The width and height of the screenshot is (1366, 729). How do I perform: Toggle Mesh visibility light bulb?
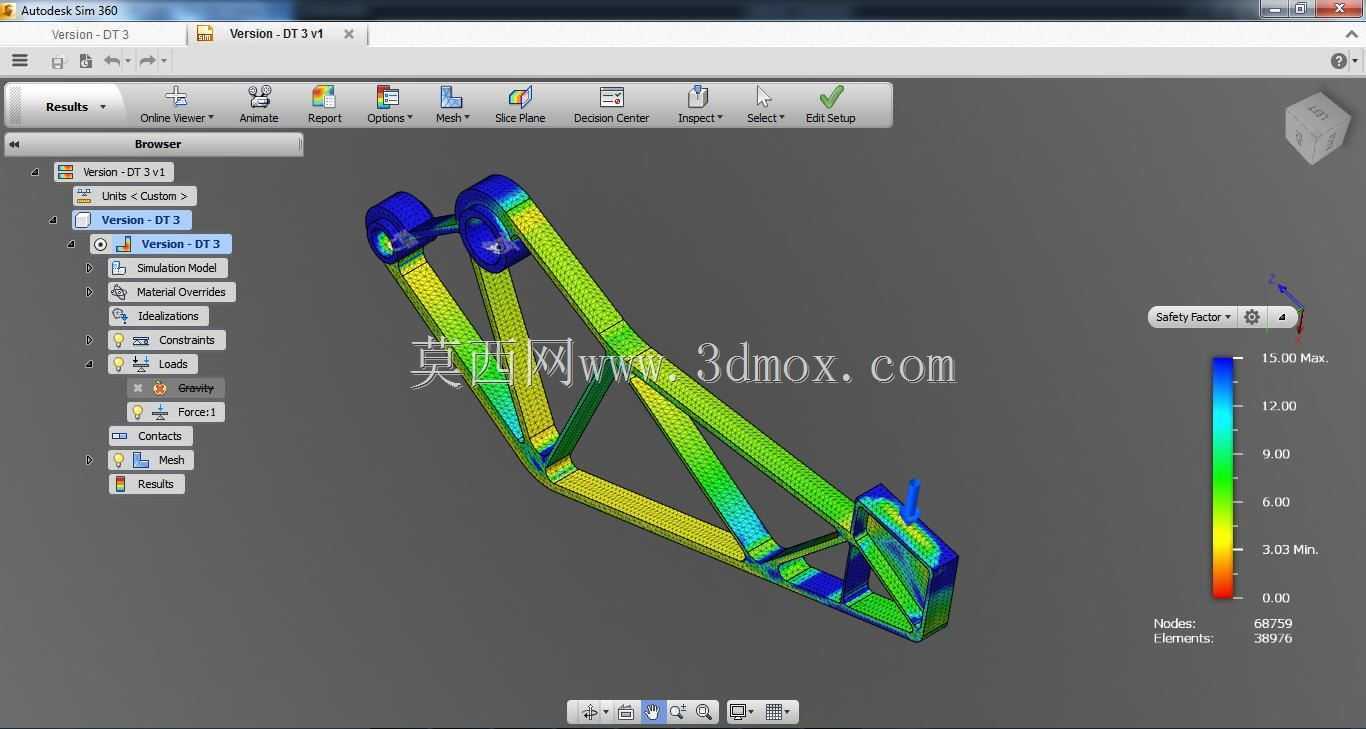118,460
